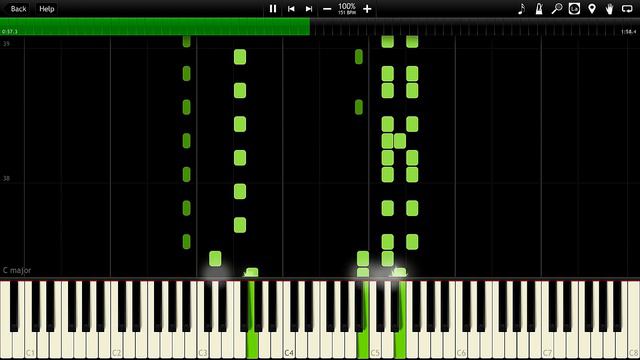Seek within the green played portion of progress bar
This screenshot has width=640, height=360.
(x=155, y=27)
